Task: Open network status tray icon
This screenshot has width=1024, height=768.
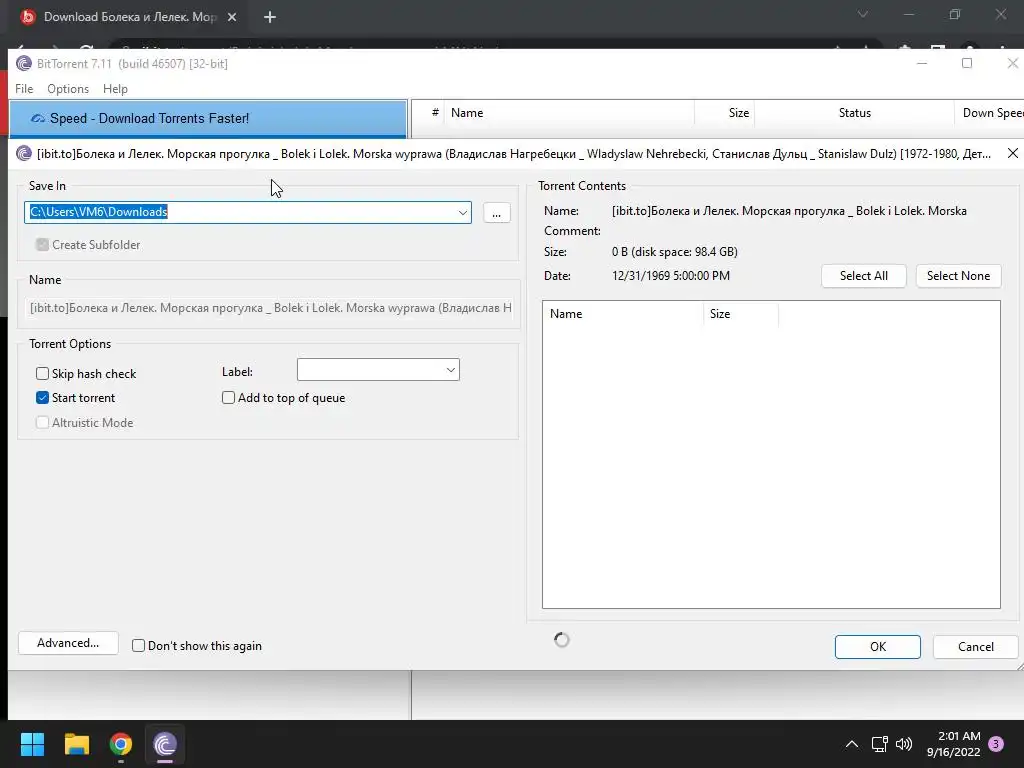Action: (x=879, y=744)
